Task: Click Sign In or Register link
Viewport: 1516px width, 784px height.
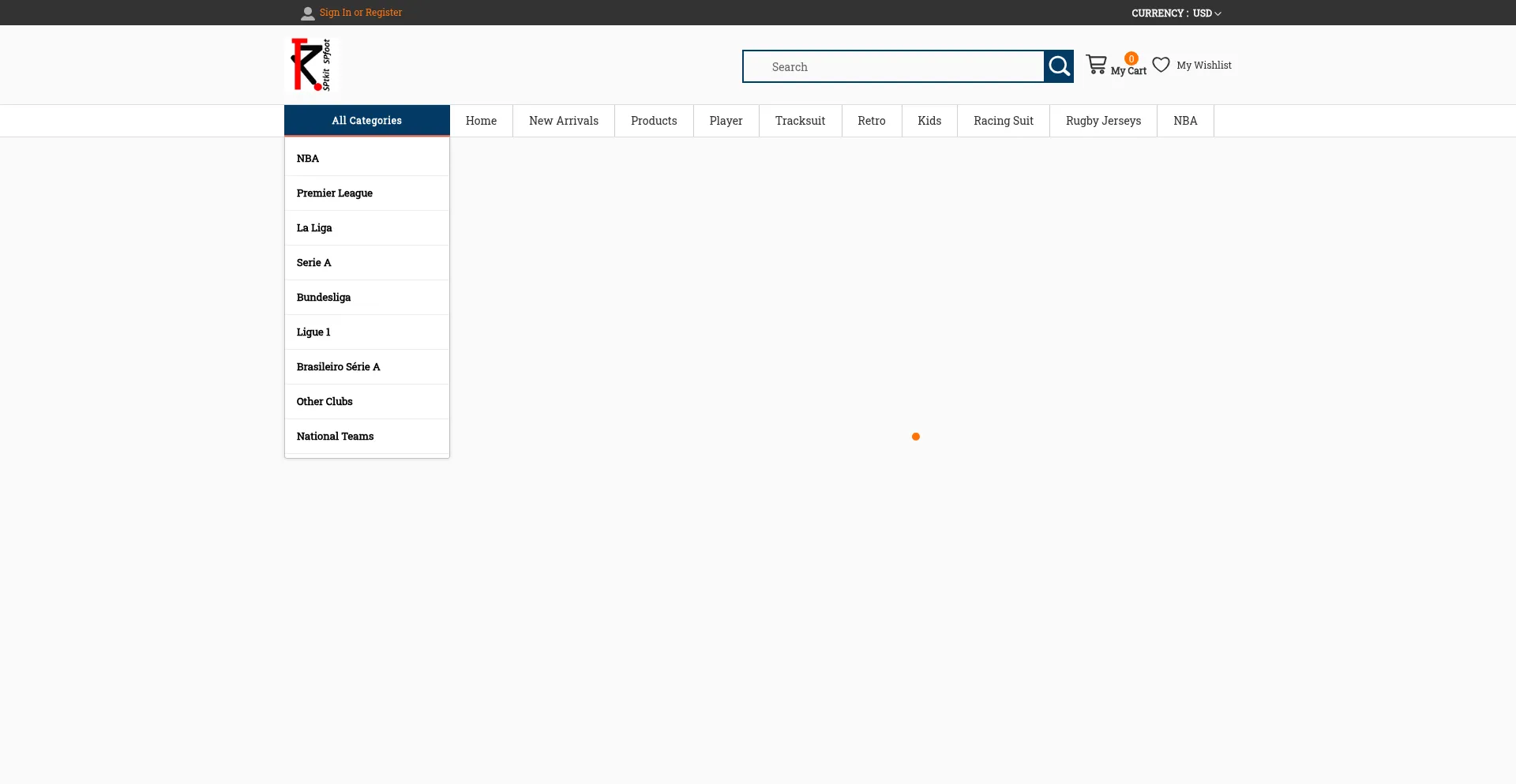Action: pos(361,13)
